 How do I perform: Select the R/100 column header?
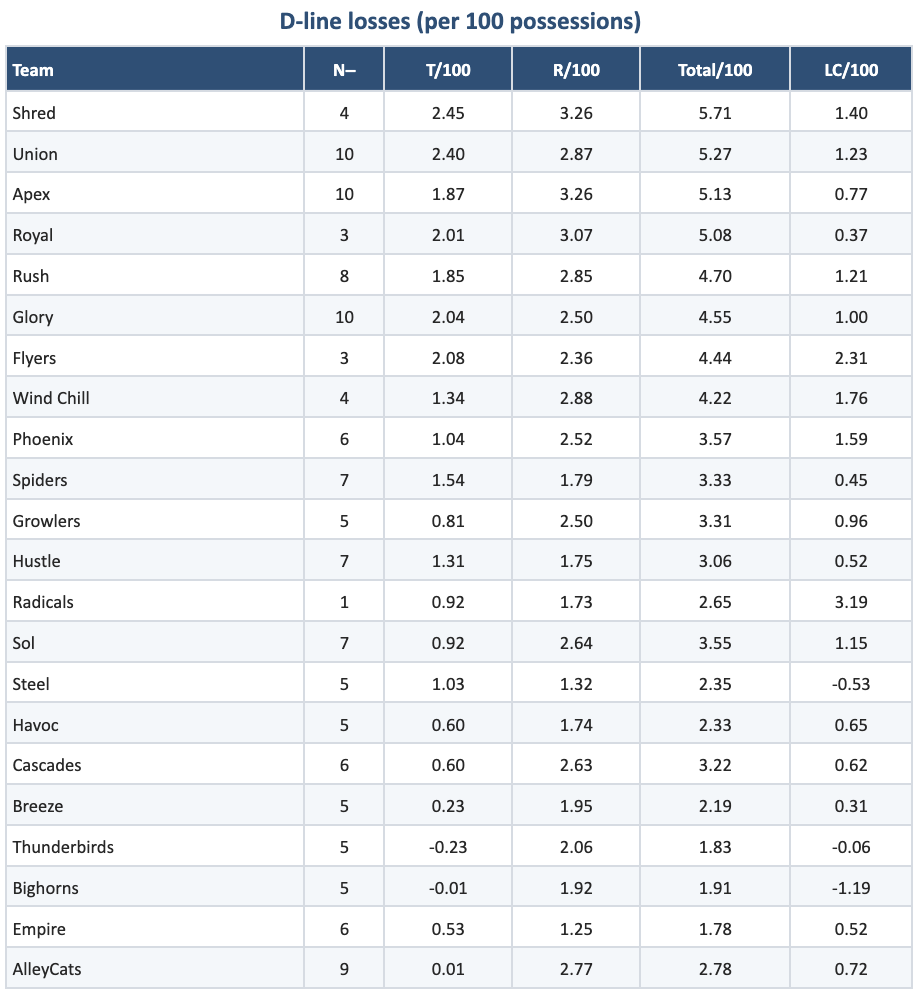pyautogui.click(x=576, y=70)
